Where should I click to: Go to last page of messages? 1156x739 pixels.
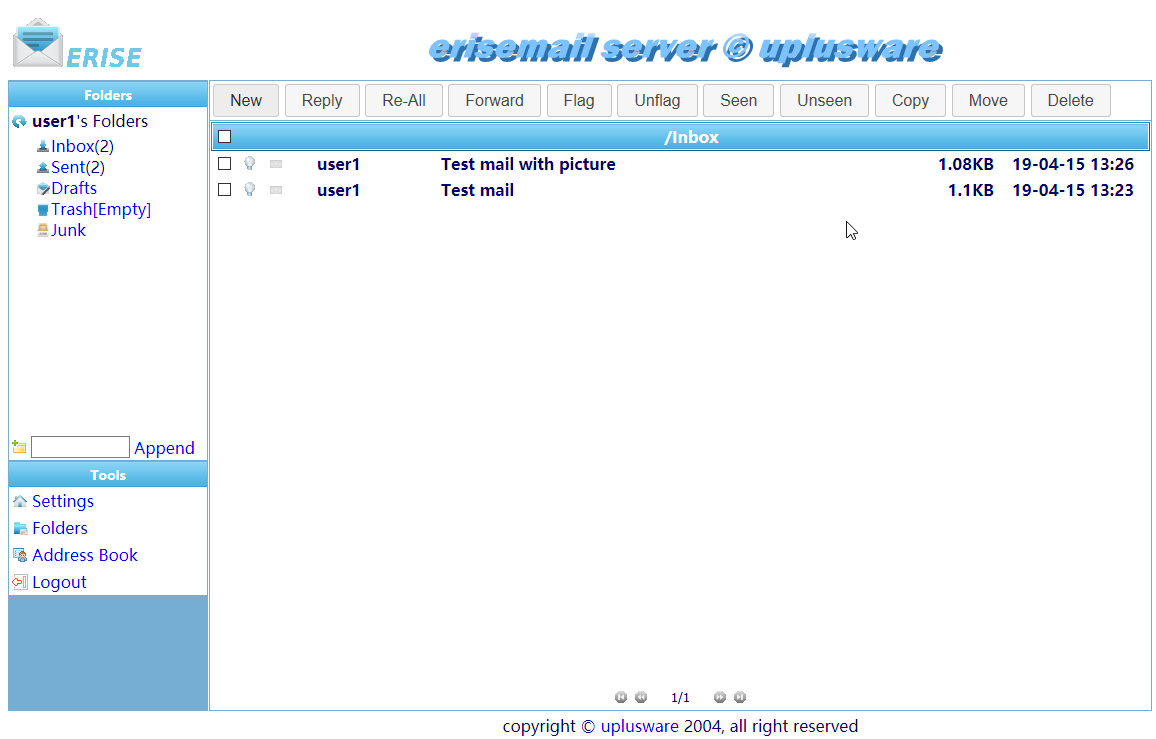[739, 697]
